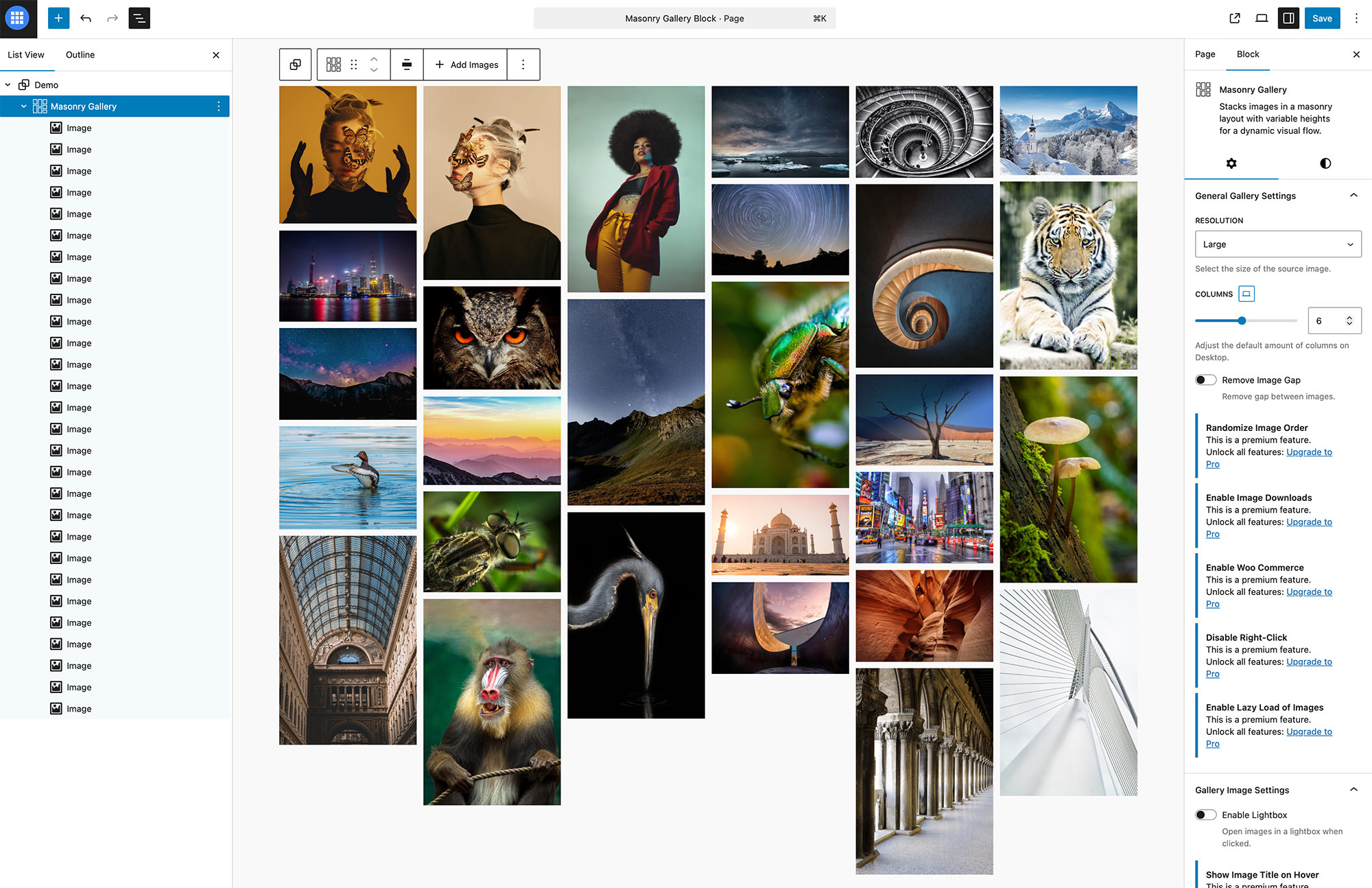Switch to the Page tab in sidebar
Image resolution: width=1372 pixels, height=888 pixels.
coord(1205,54)
